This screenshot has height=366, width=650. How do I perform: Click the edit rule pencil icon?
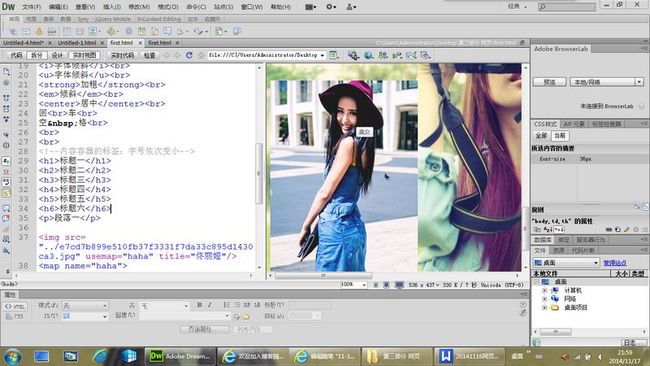click(x=627, y=230)
